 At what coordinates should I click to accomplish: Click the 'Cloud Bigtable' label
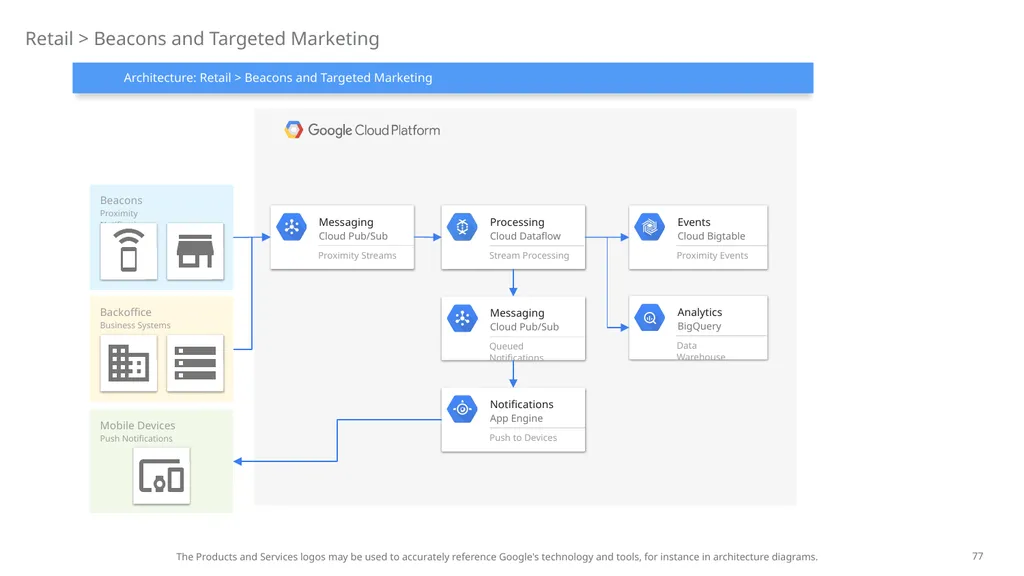tap(711, 236)
